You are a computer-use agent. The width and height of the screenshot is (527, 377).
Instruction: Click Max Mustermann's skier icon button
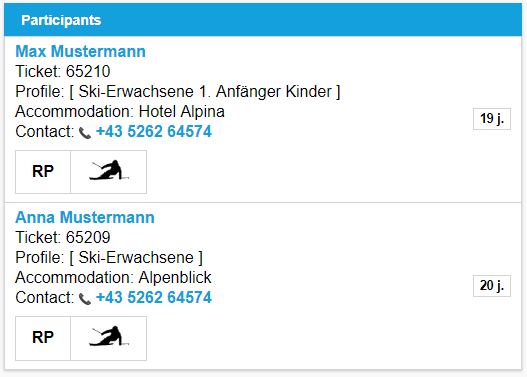tap(109, 172)
